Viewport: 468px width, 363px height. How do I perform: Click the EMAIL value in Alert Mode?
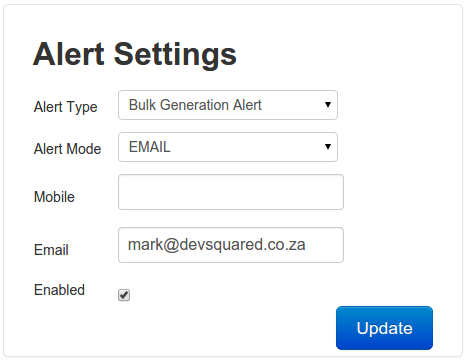point(150,147)
